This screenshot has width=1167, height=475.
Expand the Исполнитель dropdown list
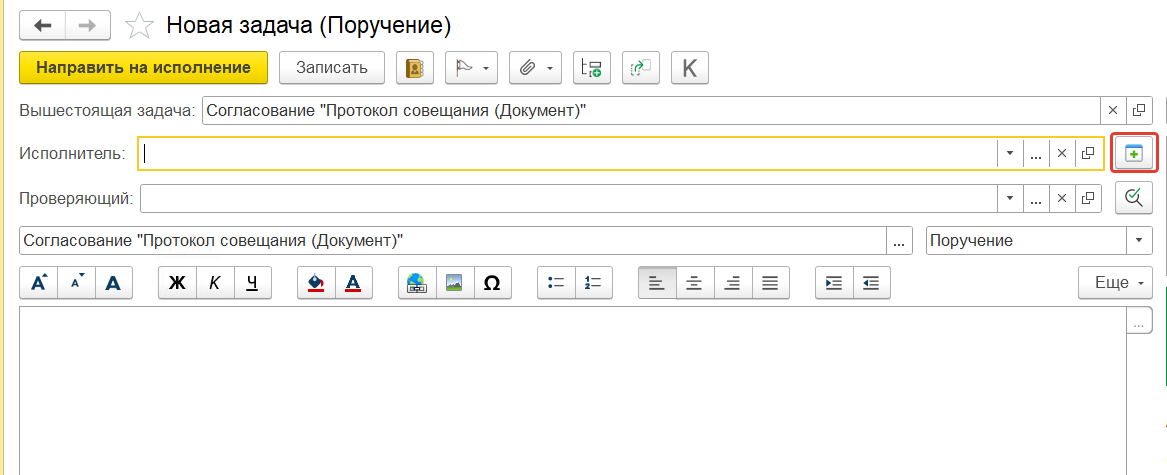[1010, 154]
